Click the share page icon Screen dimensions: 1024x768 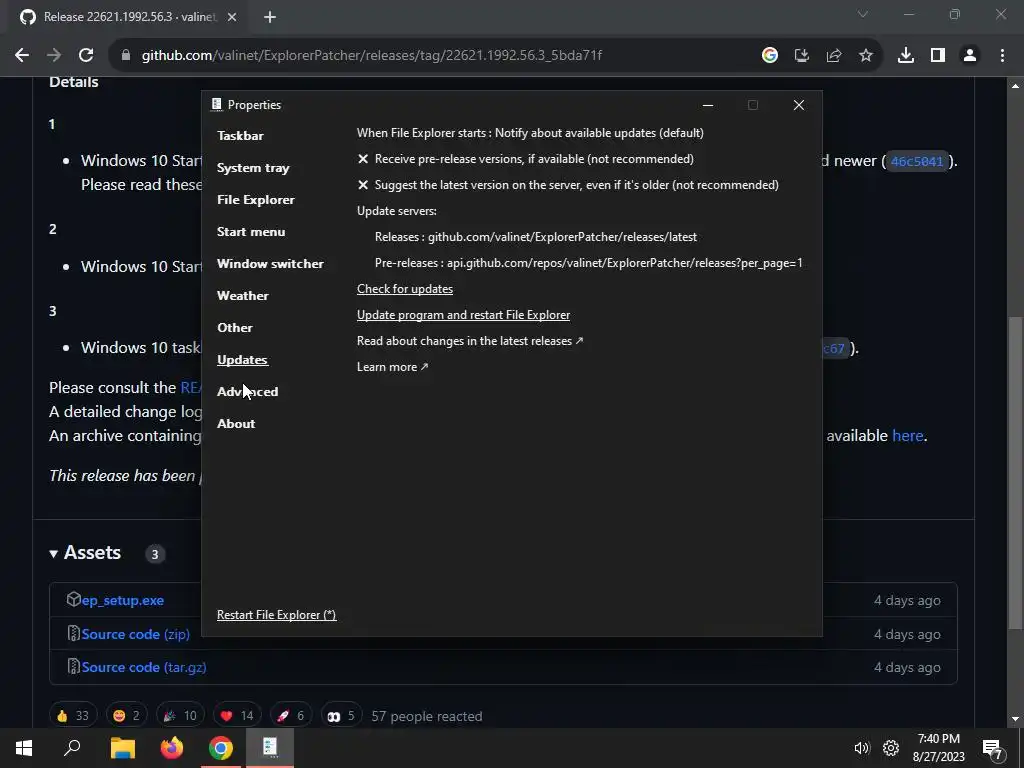point(833,56)
